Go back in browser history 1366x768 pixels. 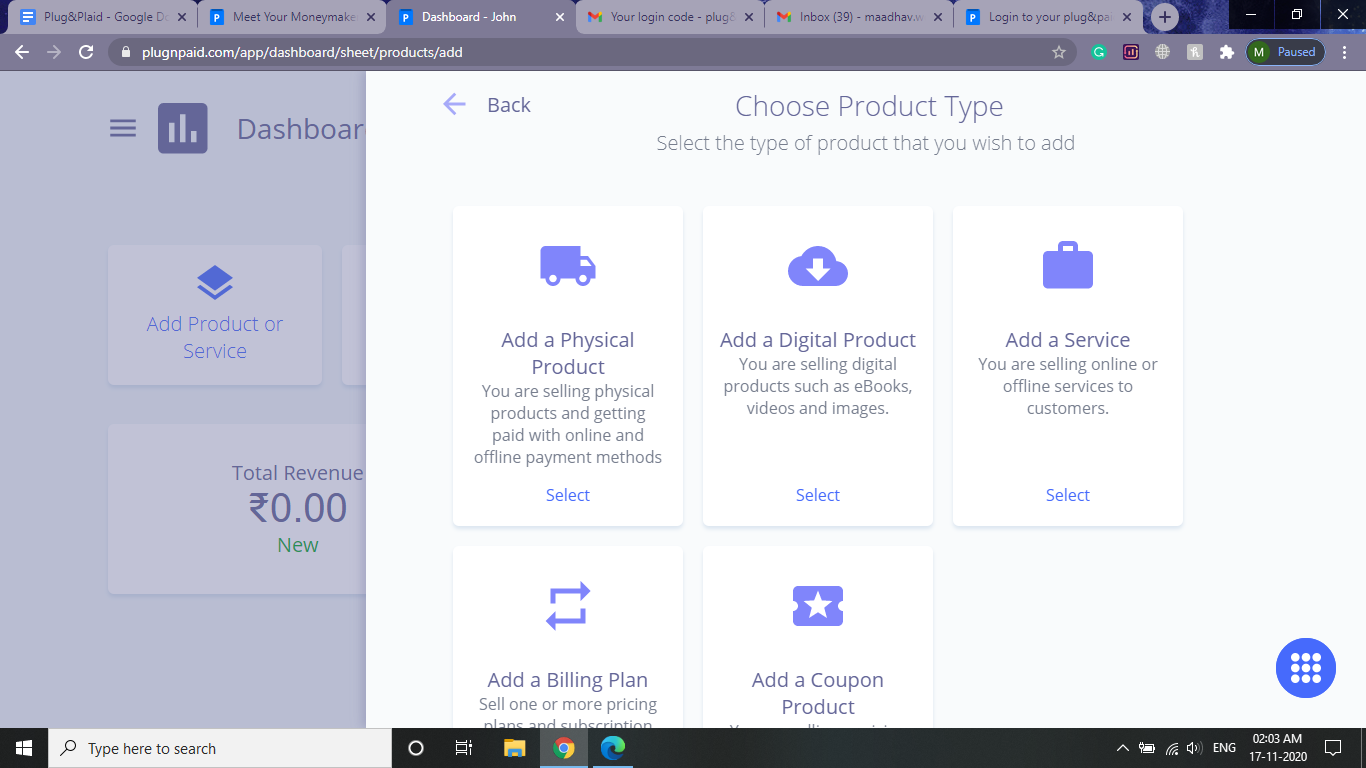22,52
